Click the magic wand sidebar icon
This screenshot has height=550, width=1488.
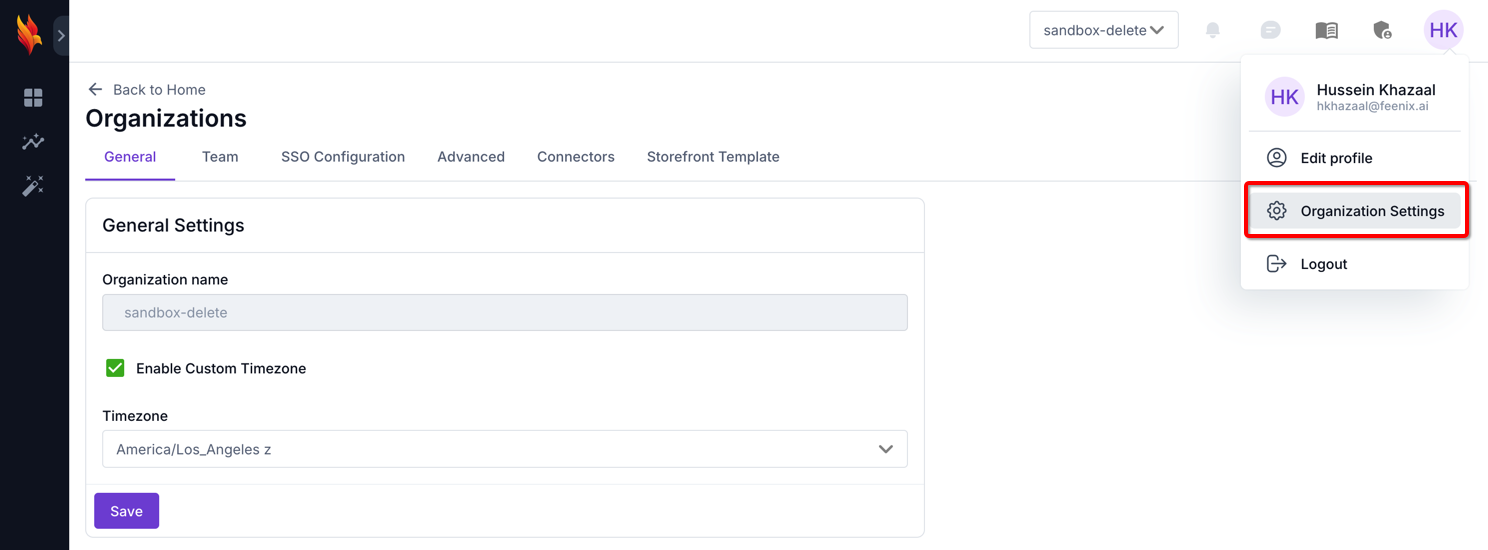pyautogui.click(x=33, y=186)
